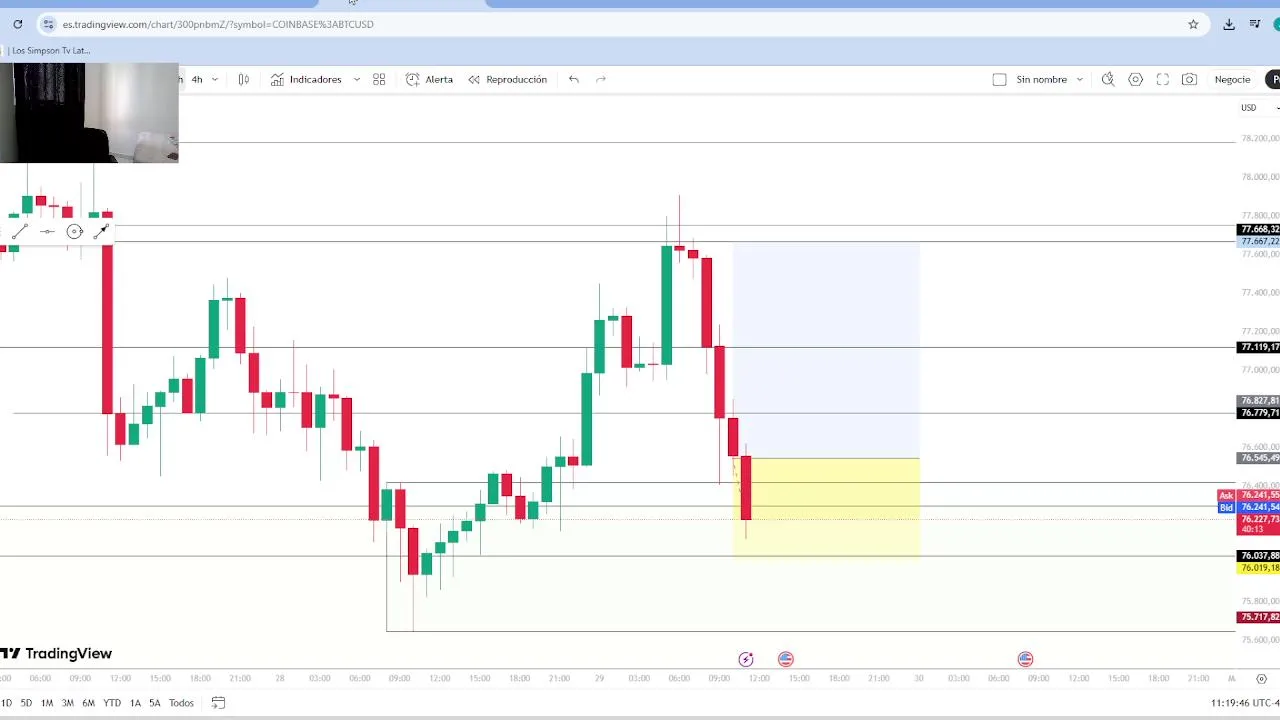Select the YTD date range
This screenshot has height=720, width=1280.
pos(112,703)
